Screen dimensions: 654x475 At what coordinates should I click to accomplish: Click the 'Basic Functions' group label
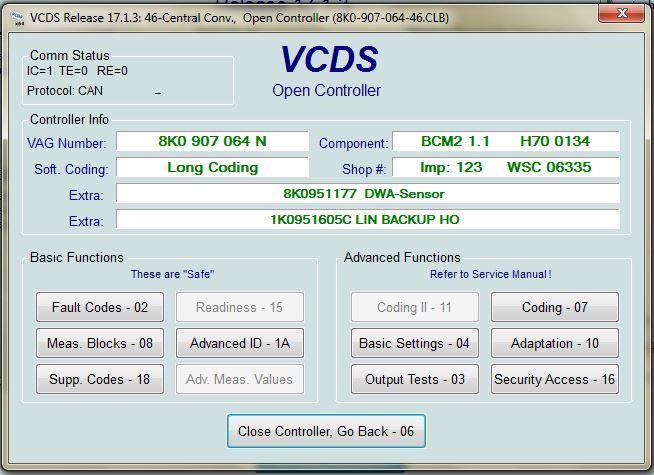(77, 257)
